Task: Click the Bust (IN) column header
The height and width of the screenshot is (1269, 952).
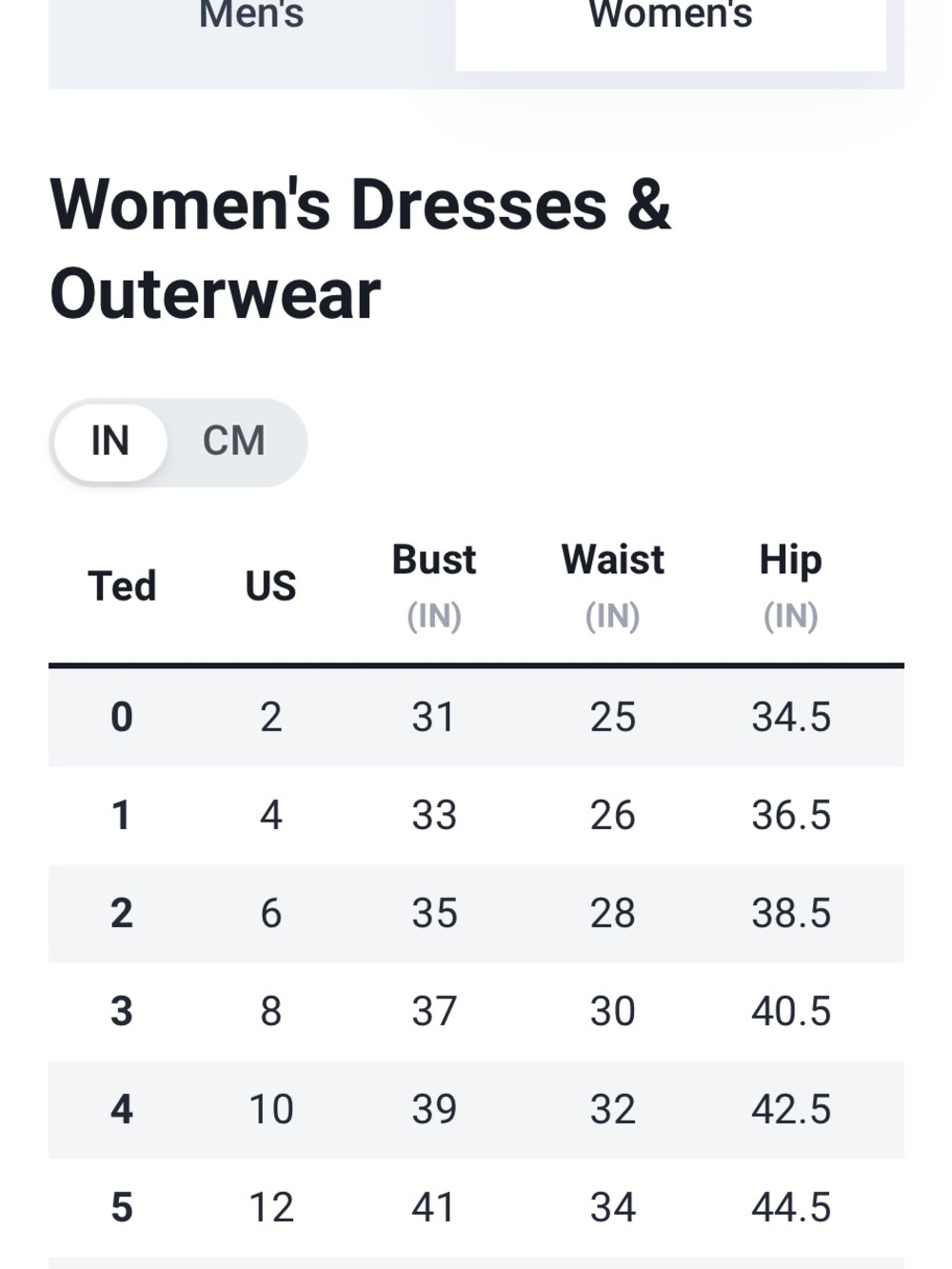Action: point(434,586)
